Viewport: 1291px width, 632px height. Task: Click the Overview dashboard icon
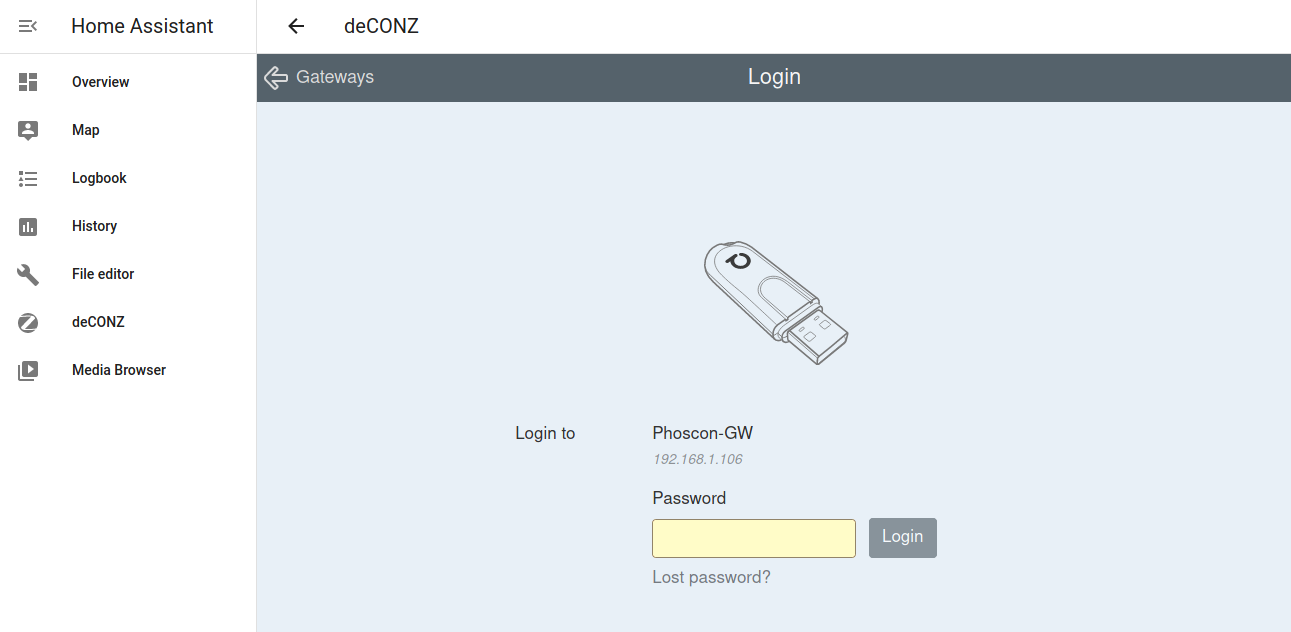(x=28, y=82)
